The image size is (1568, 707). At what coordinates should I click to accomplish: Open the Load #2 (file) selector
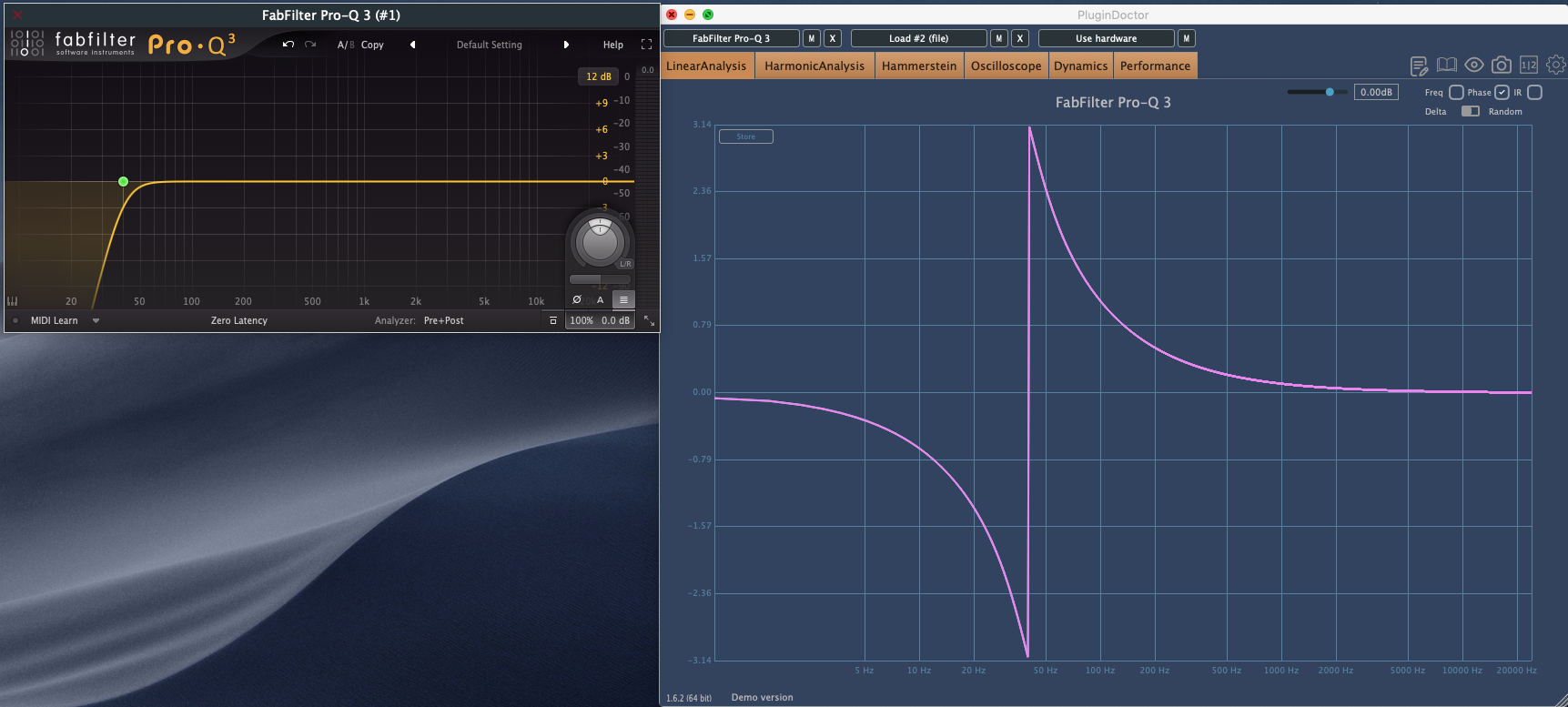pos(919,38)
